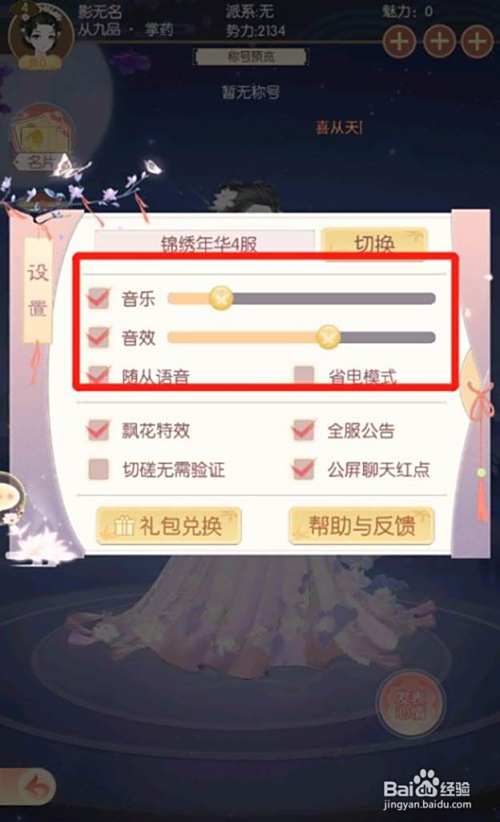
Task: Uncheck 全服公告 announcement option
Action: pyautogui.click(x=304, y=430)
